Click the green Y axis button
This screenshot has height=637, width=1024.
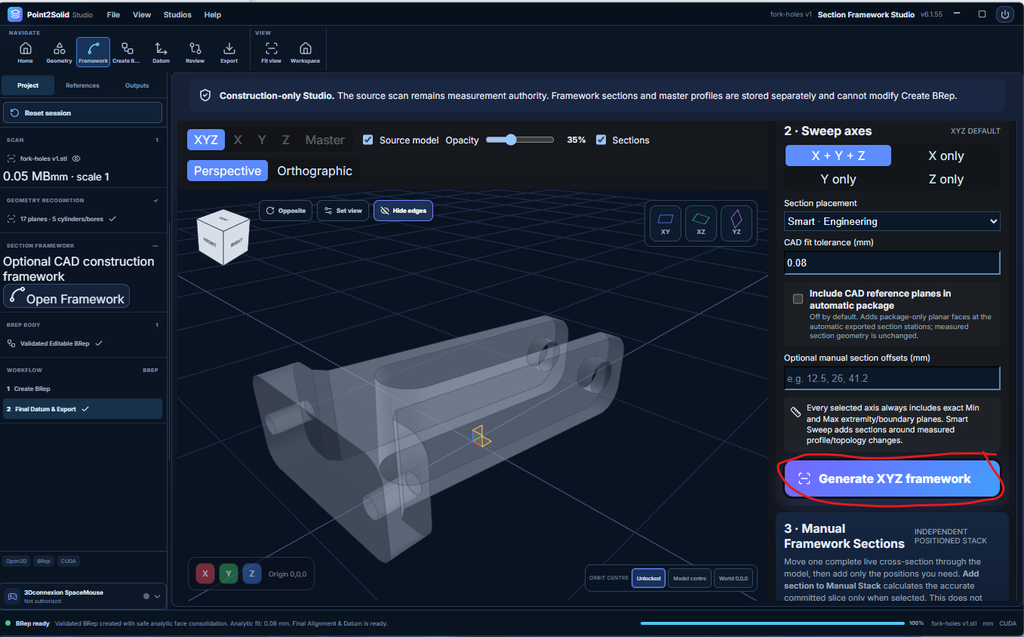229,574
